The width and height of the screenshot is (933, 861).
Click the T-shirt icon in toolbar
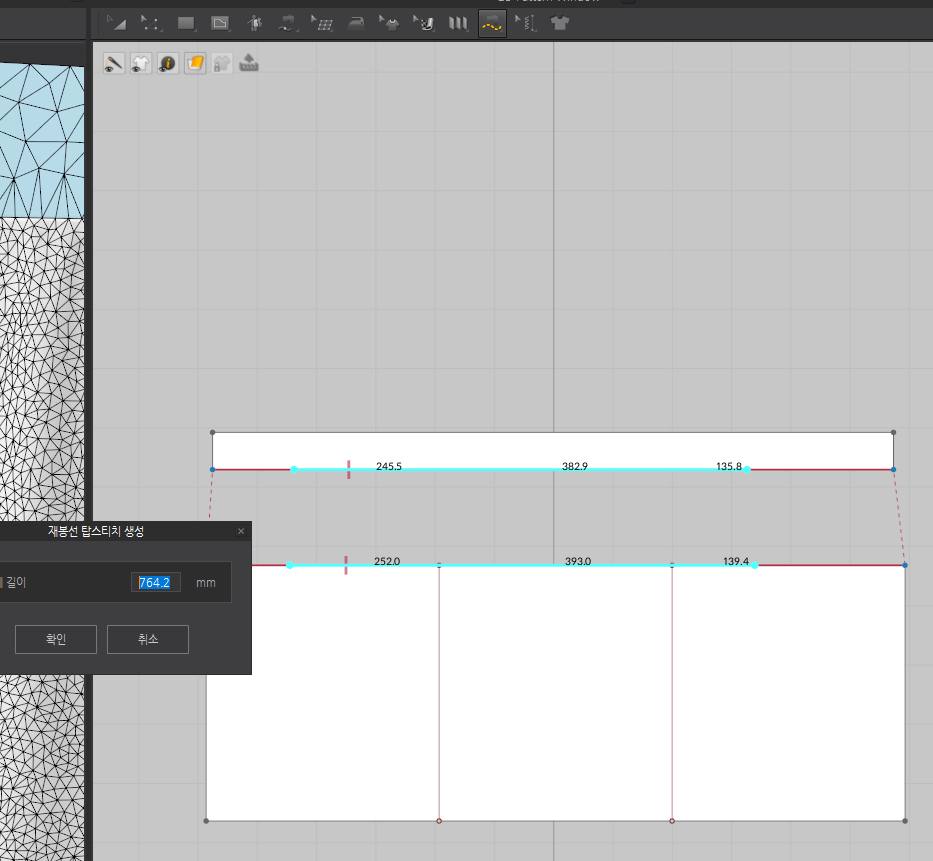(x=560, y=23)
